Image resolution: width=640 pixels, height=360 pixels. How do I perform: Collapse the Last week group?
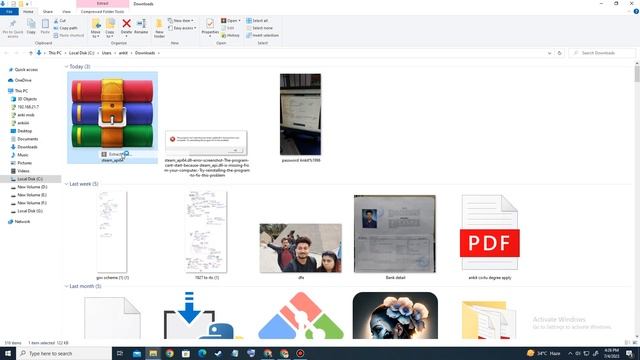pos(67,184)
